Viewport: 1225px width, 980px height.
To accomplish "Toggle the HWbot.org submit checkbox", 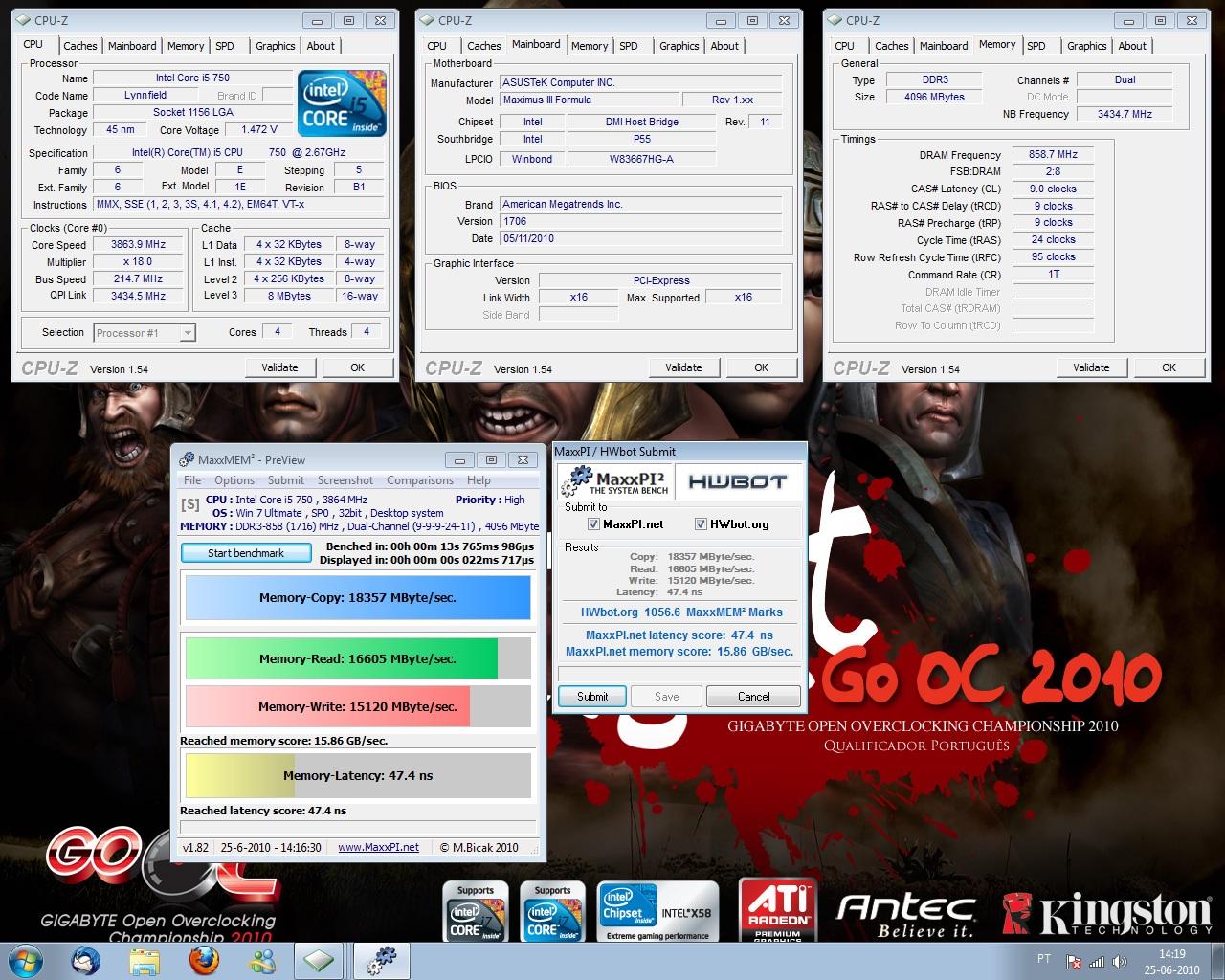I will (702, 523).
